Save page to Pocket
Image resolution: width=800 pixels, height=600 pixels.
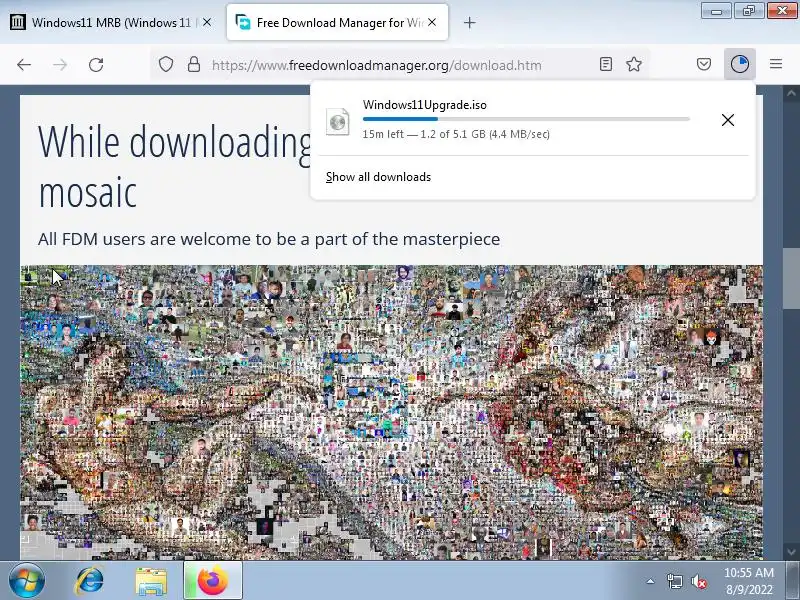pyautogui.click(x=704, y=64)
